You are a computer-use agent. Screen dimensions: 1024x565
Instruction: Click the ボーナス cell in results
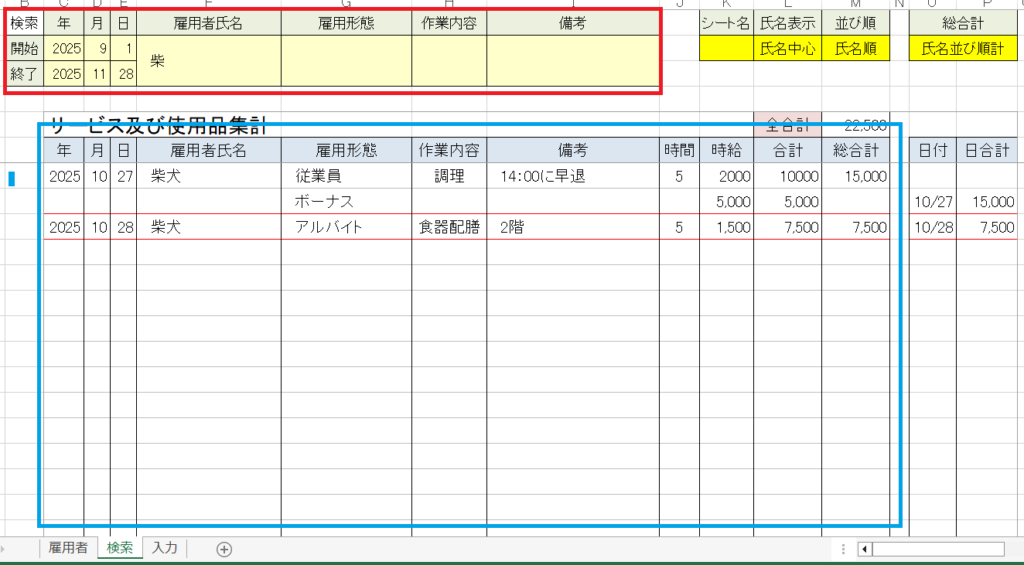point(346,202)
